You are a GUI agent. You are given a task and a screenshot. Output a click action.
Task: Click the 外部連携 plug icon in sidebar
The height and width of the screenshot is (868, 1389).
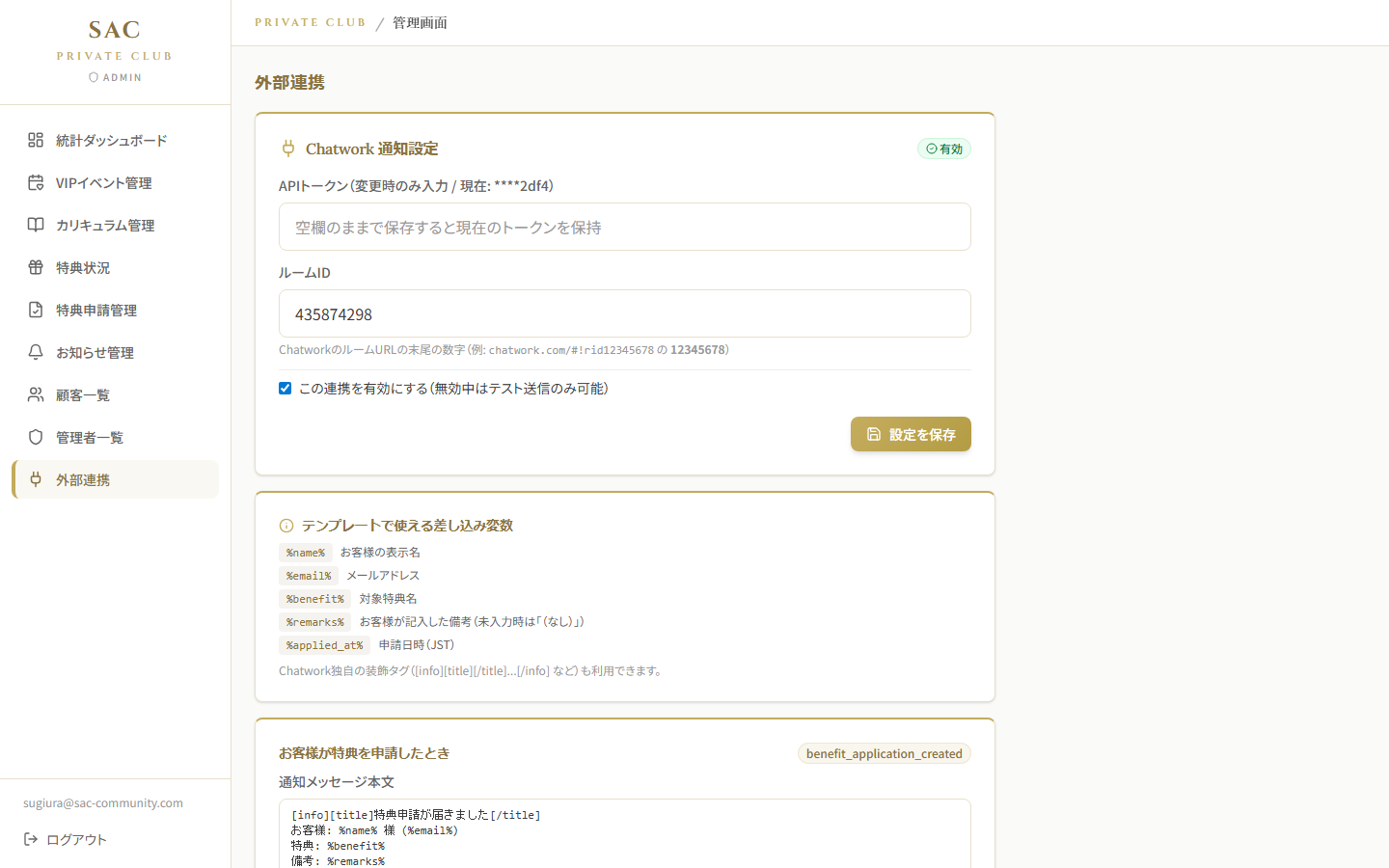(x=36, y=479)
